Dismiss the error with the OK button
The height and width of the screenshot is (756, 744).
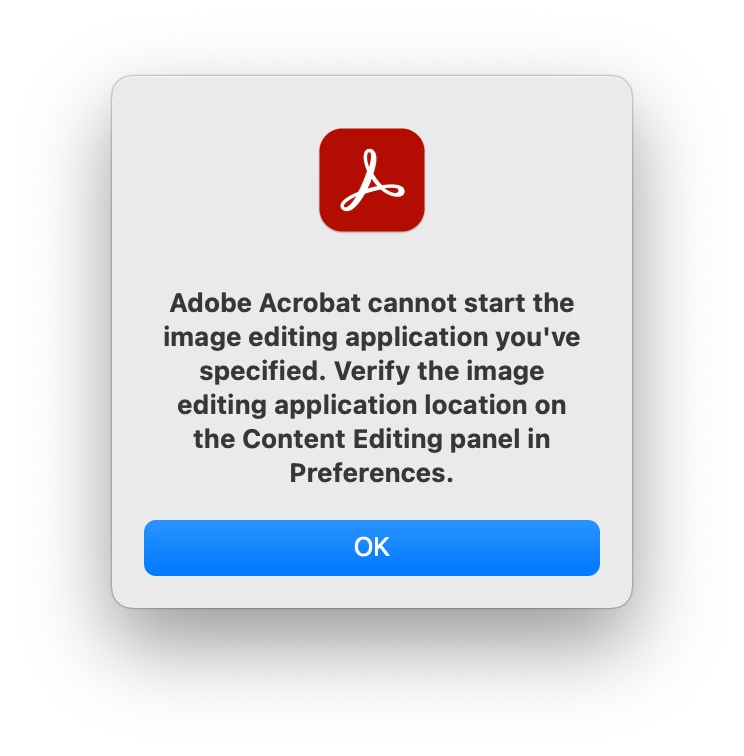372,548
